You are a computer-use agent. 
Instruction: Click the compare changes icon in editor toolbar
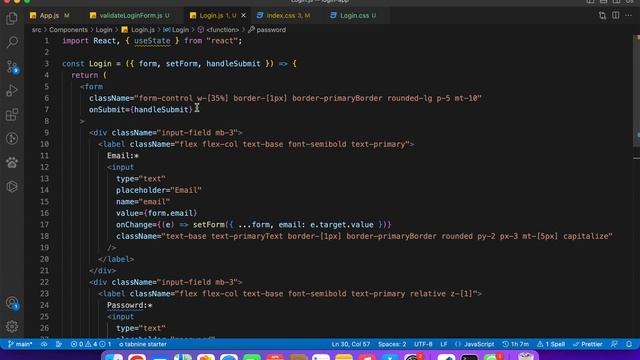point(602,16)
